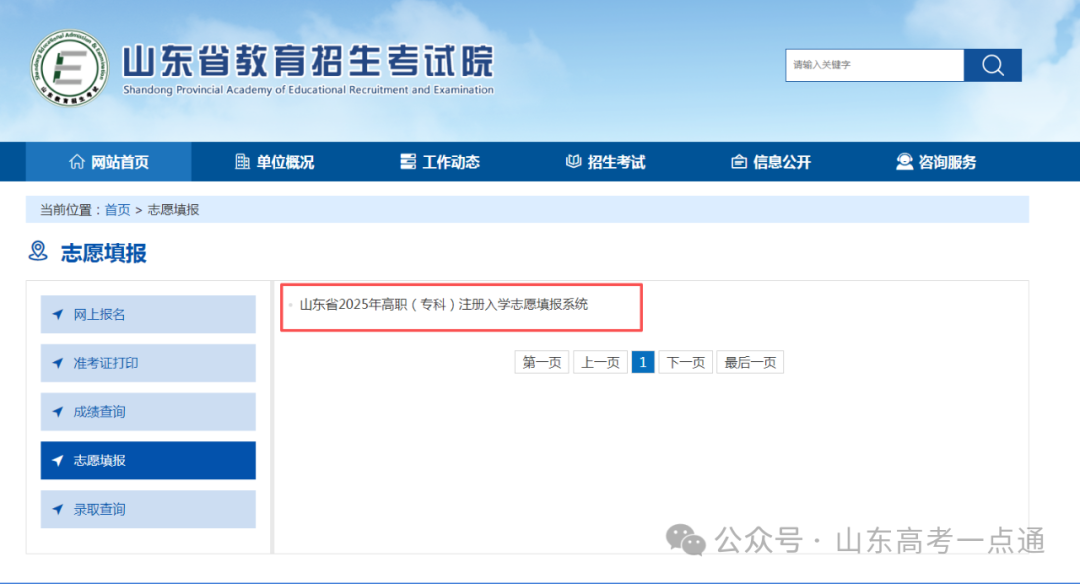Focus the keyword search input field
This screenshot has width=1080, height=584.
pos(874,65)
